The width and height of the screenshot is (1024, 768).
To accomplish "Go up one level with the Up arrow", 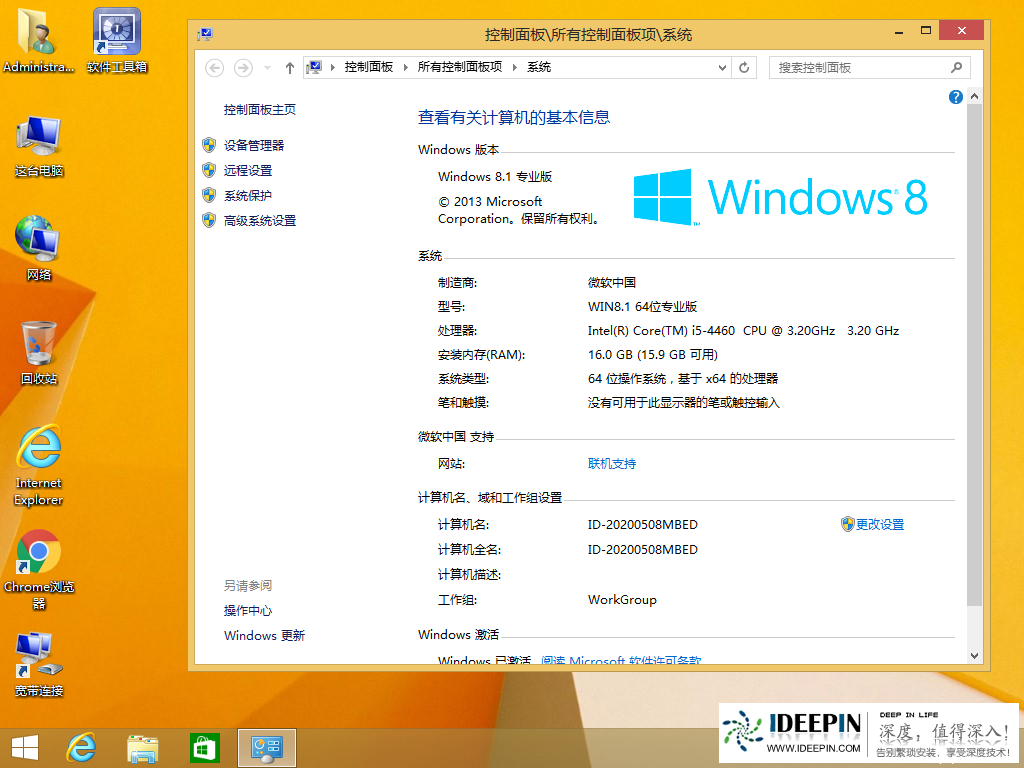I will [x=290, y=67].
